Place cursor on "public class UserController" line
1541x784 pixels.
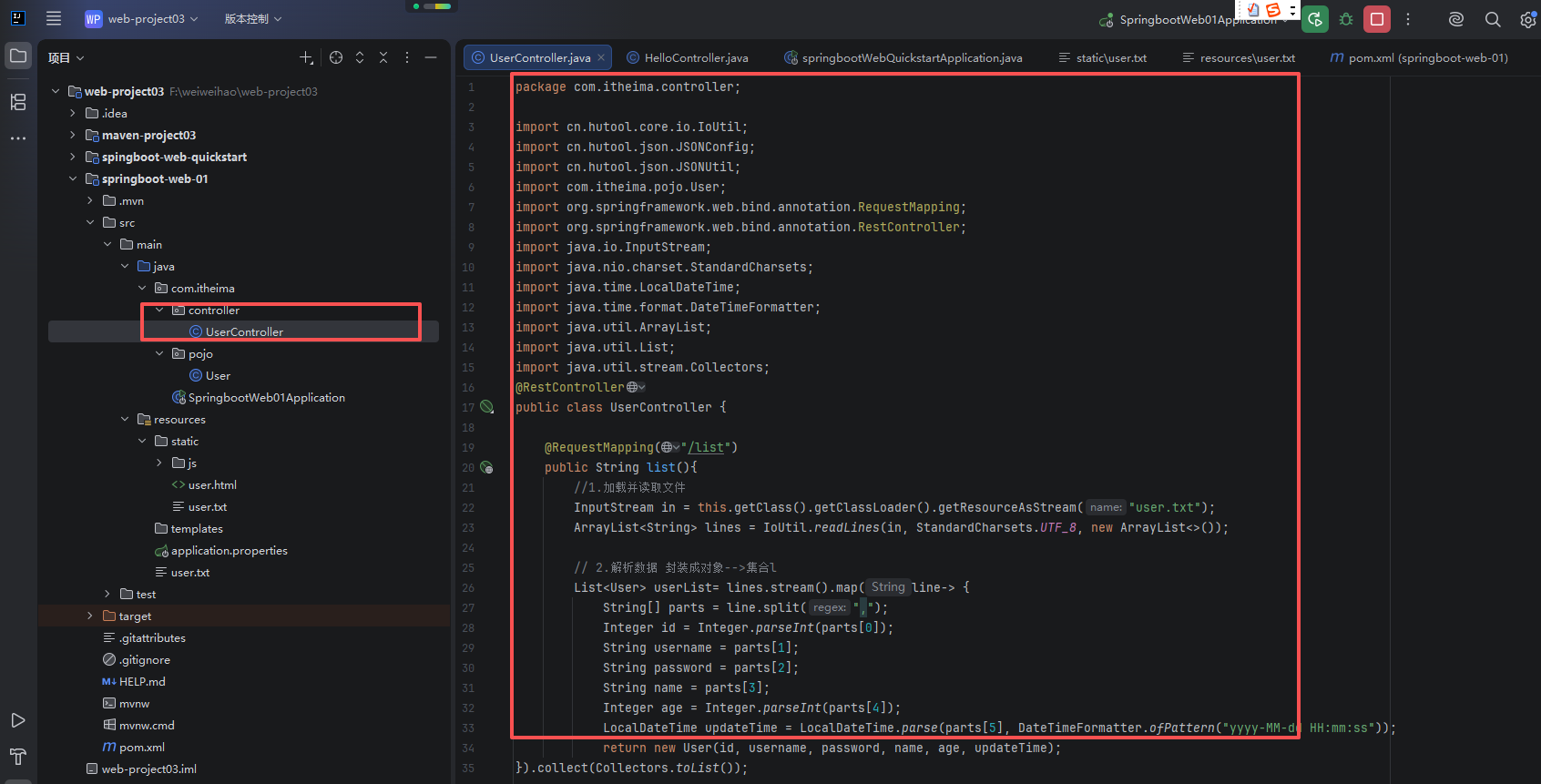click(x=620, y=407)
